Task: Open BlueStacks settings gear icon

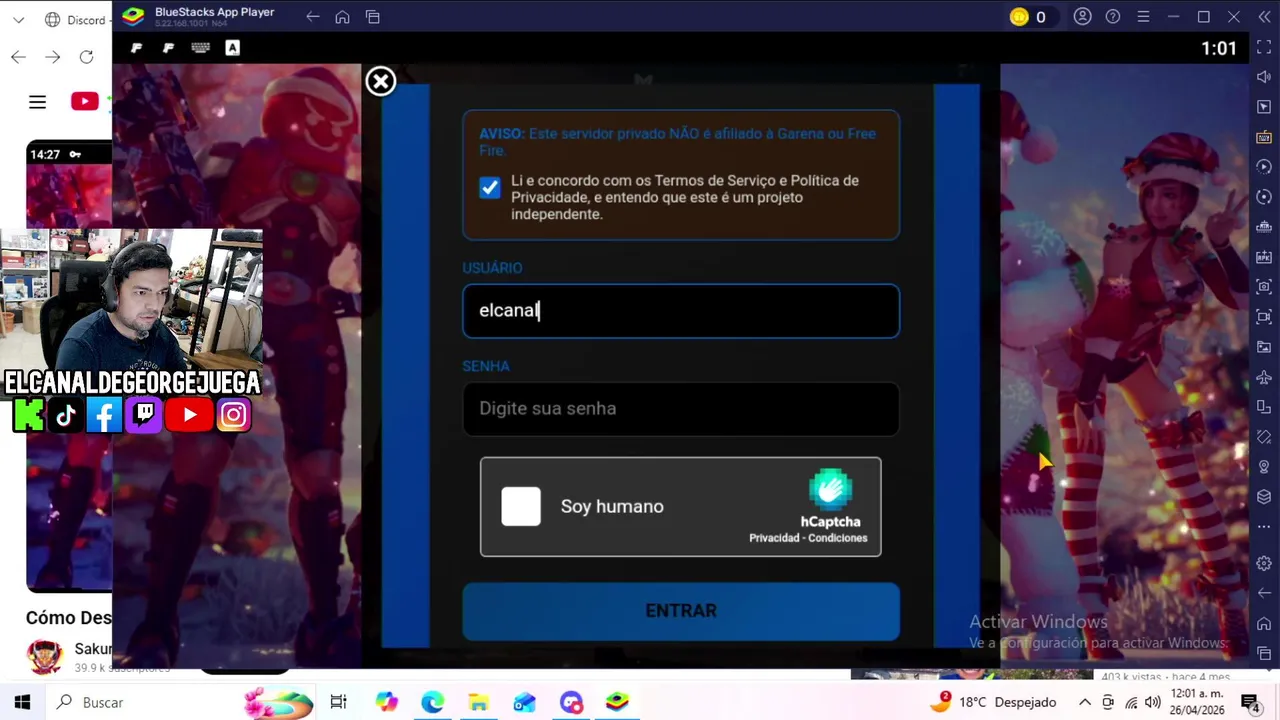Action: [x=1264, y=564]
